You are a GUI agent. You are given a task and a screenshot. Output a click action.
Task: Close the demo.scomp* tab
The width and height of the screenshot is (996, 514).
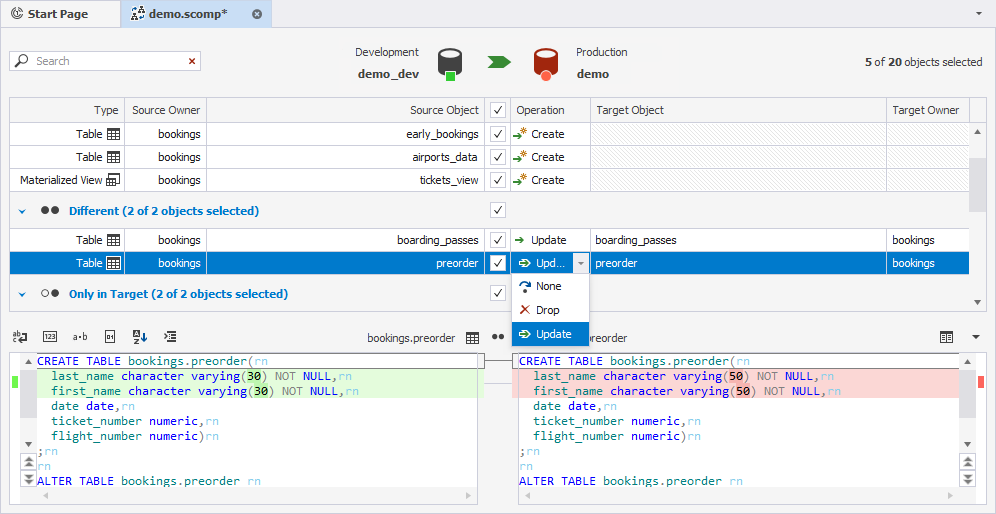point(257,14)
